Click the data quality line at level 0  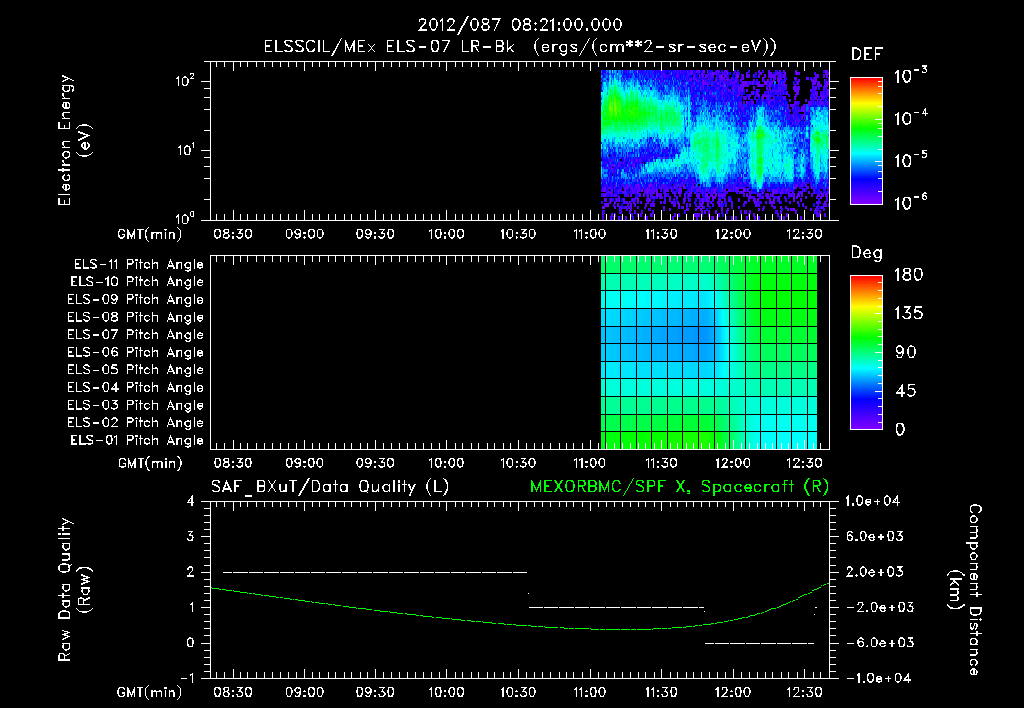(760, 643)
